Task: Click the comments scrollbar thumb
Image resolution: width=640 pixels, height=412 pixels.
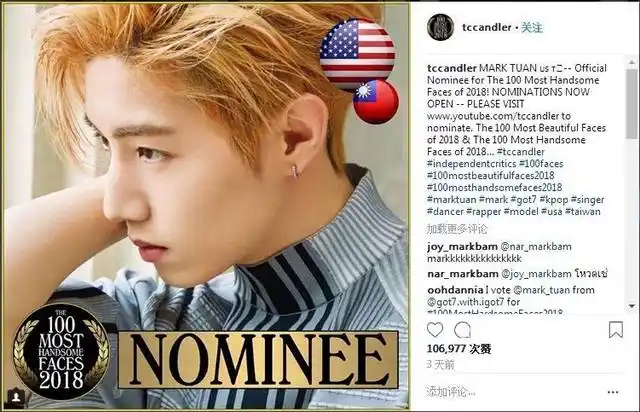Action: [632, 104]
